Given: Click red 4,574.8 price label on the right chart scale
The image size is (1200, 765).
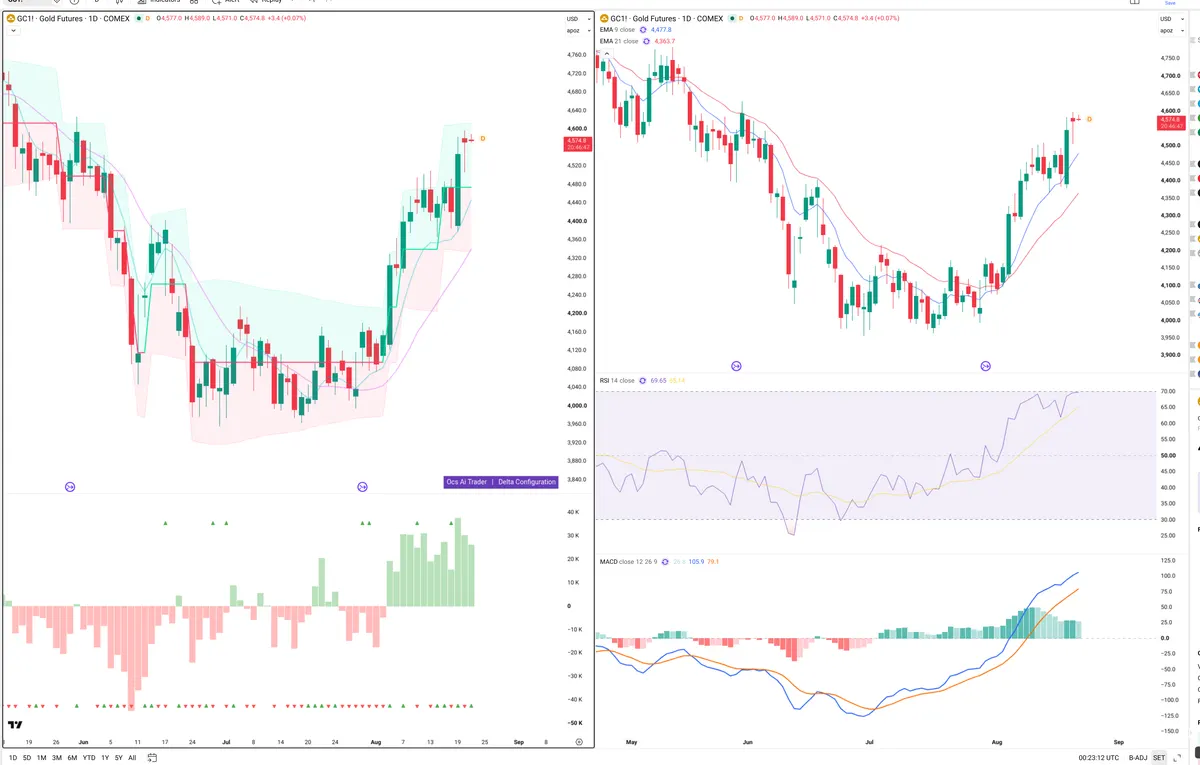Looking at the screenshot, I should point(1171,123).
